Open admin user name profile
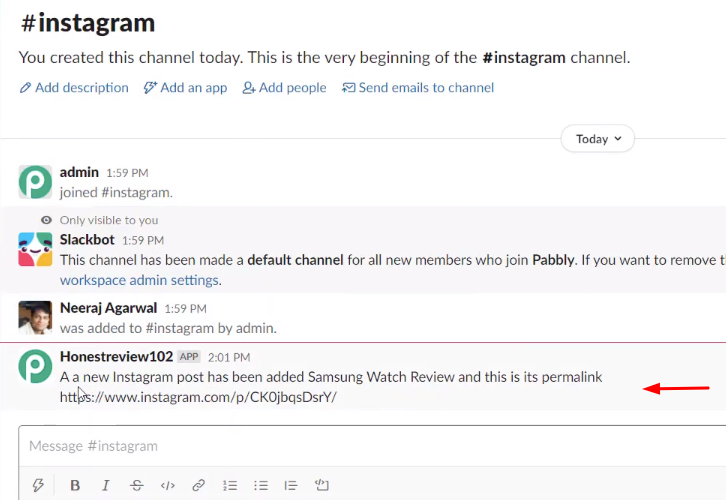The image size is (726, 500). click(79, 172)
